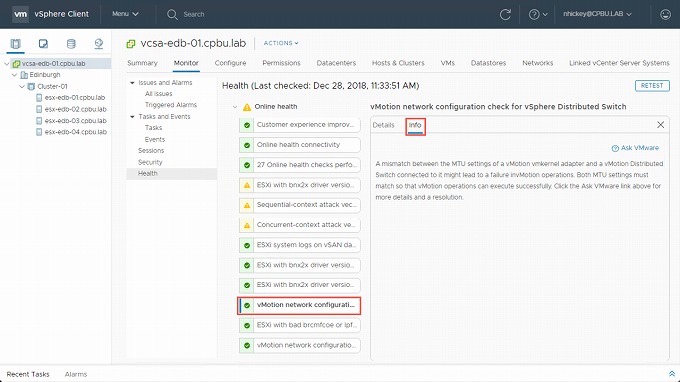Viewport: 680px width, 382px height.
Task: Click the vSphere refresh icon
Action: pos(505,14)
